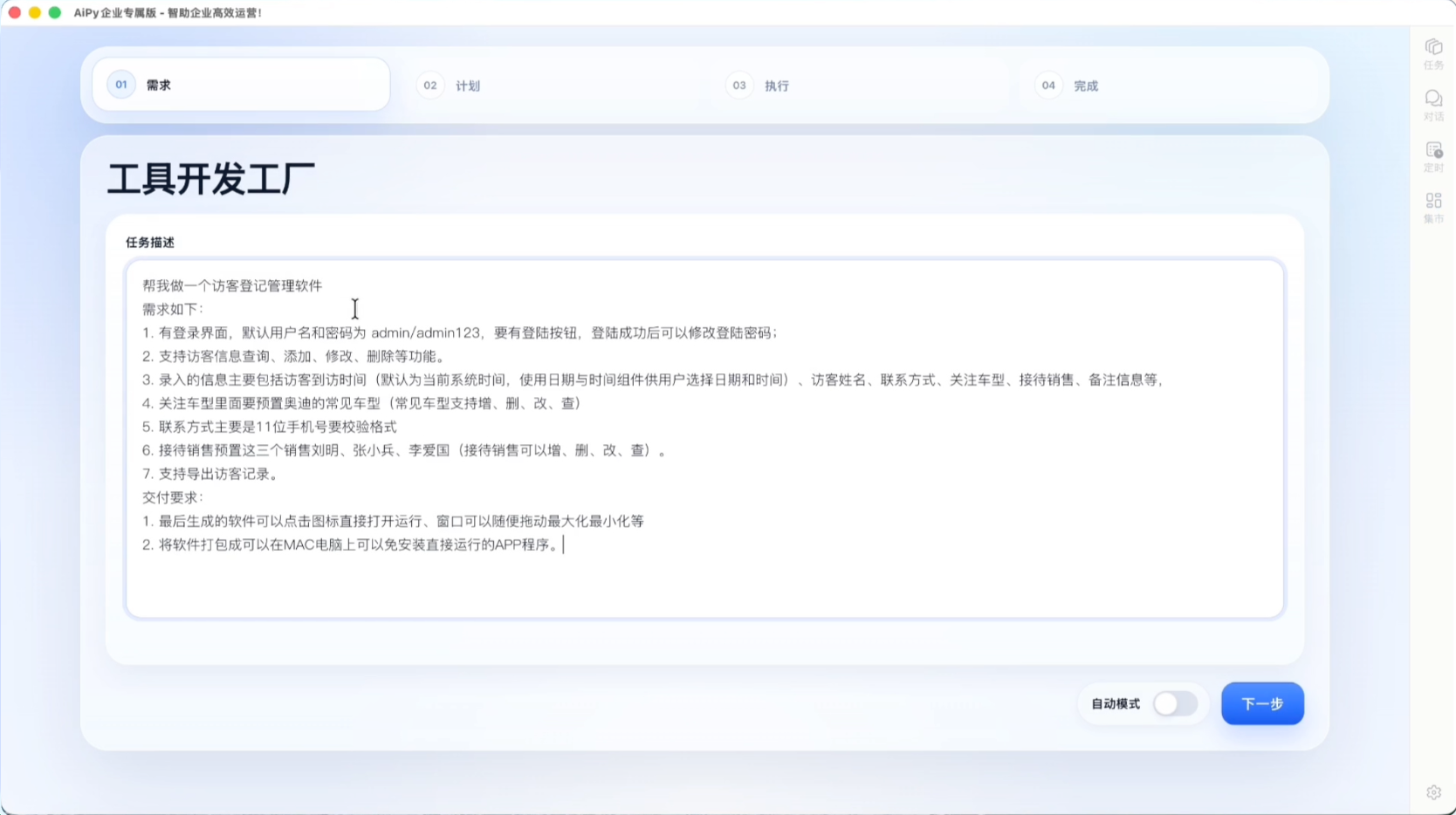The height and width of the screenshot is (815, 1456).
Task: Open the 集市 marketplace icon
Action: pos(1433,208)
